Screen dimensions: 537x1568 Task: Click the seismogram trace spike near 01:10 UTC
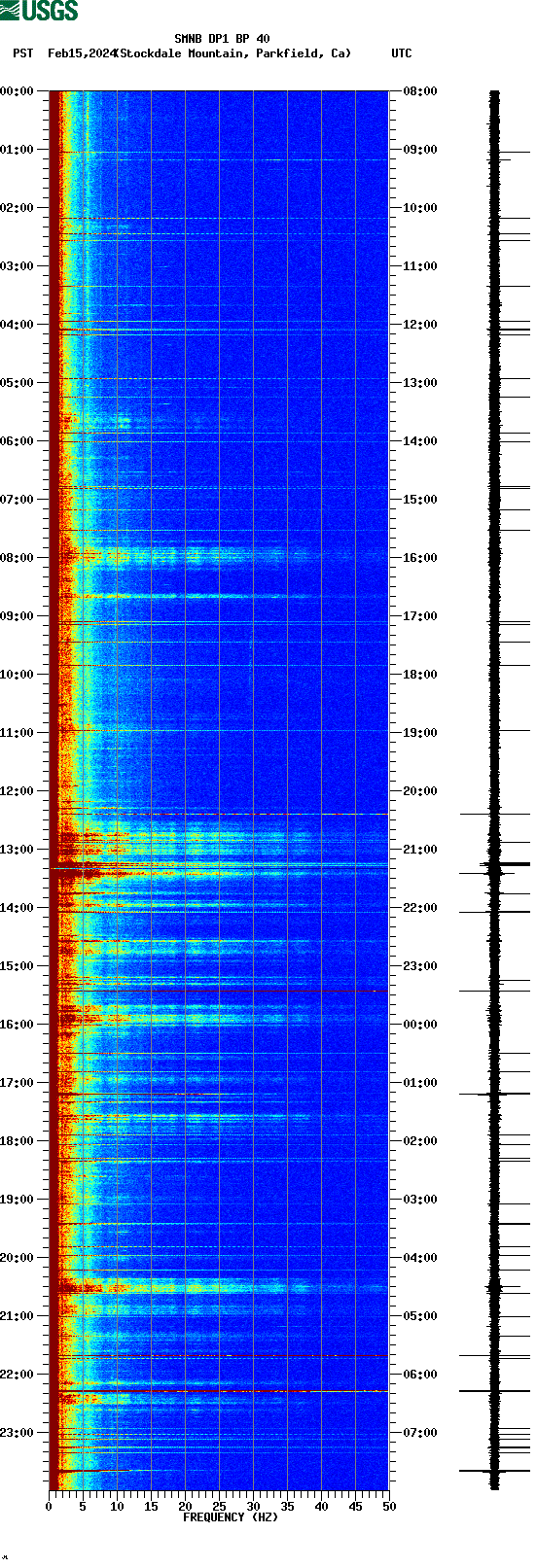tap(494, 1094)
